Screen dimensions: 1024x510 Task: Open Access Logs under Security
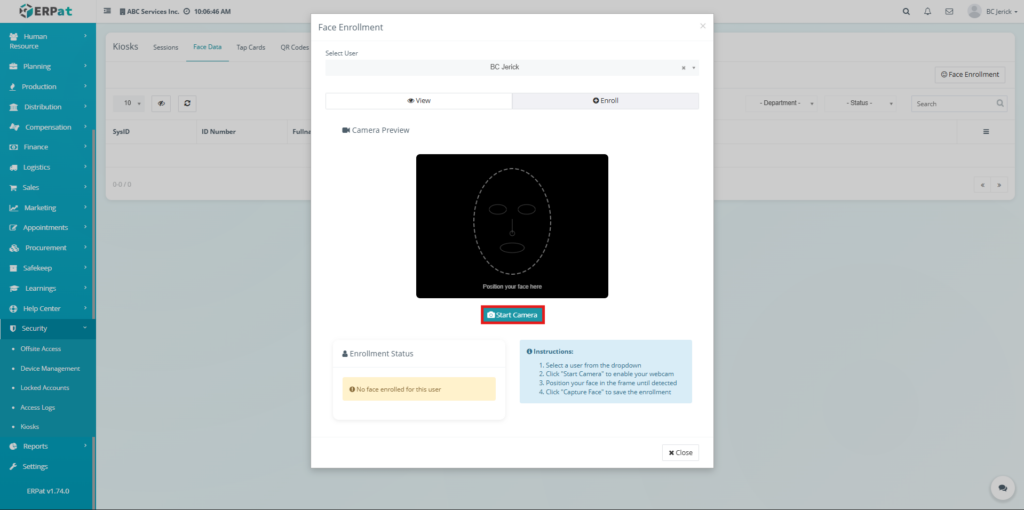38,407
